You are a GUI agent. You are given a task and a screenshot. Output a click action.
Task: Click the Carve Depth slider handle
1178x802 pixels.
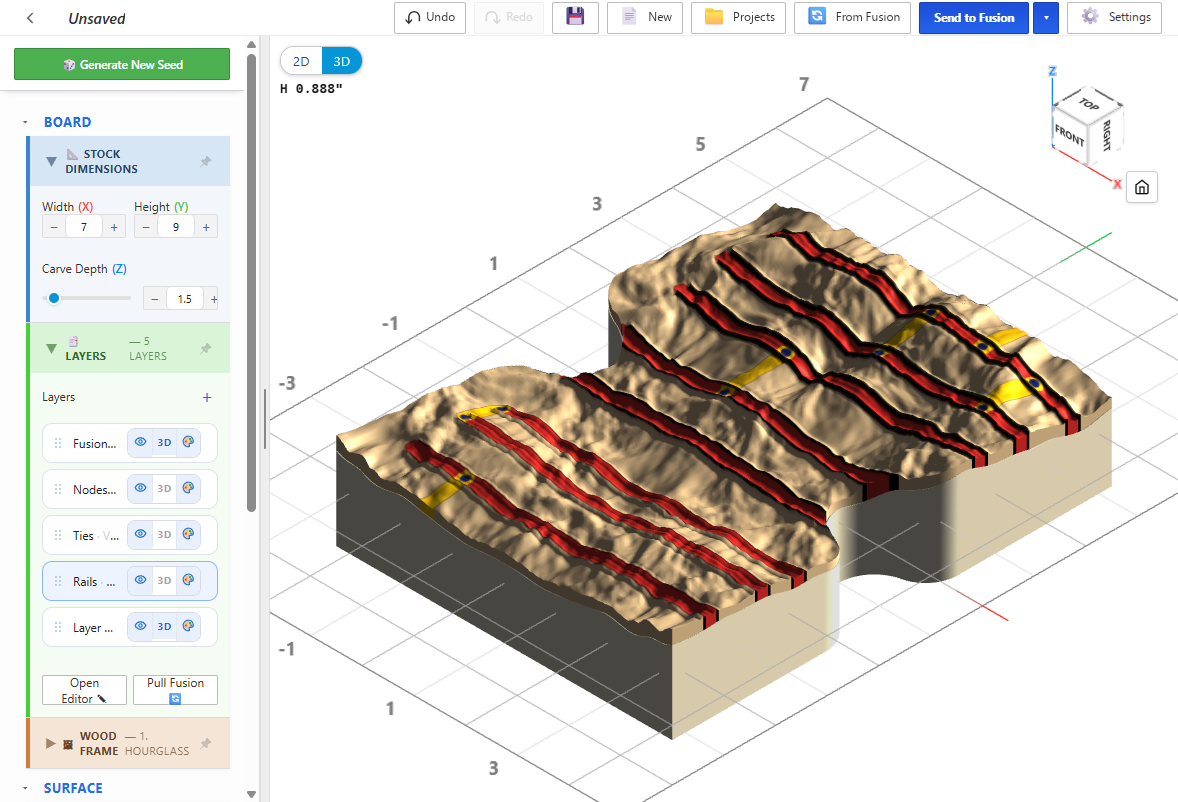(53, 298)
